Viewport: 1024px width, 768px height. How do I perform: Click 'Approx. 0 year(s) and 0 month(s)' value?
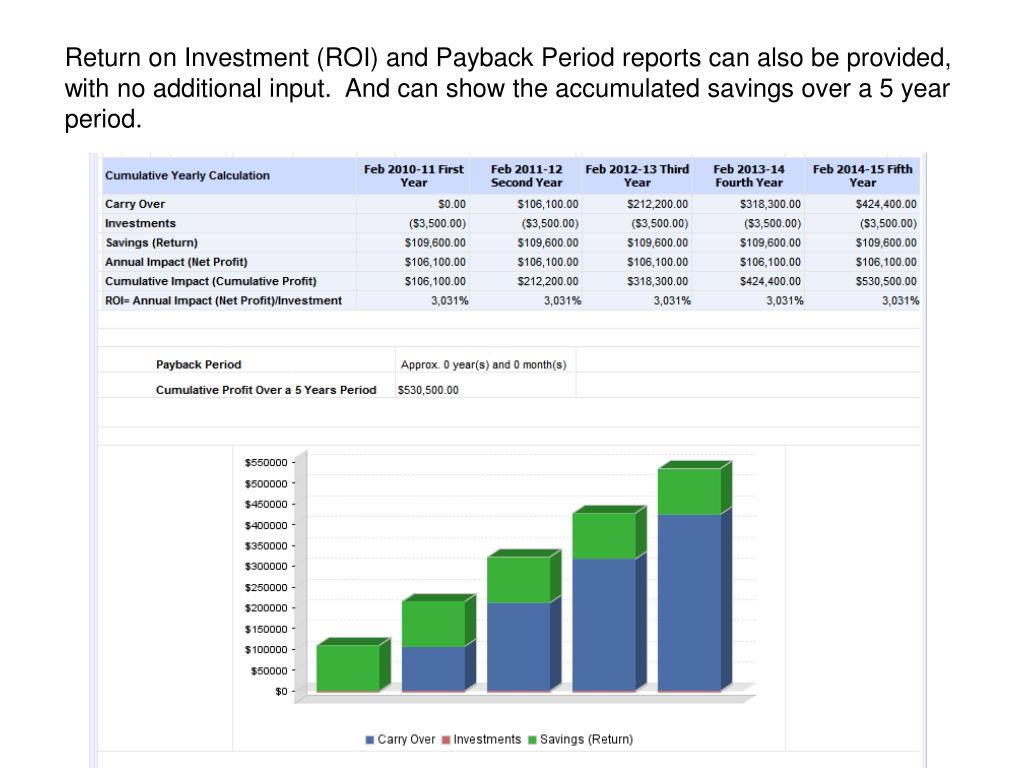(483, 364)
